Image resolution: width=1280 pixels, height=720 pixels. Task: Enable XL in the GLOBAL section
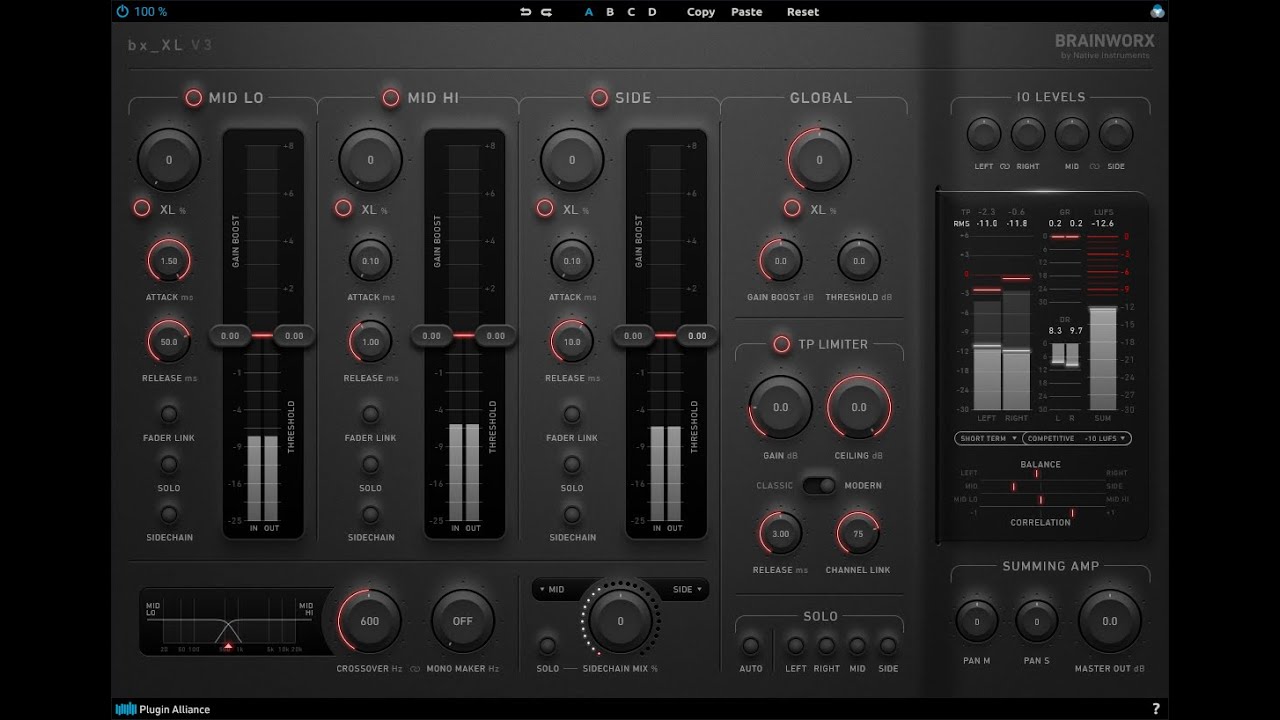point(792,208)
